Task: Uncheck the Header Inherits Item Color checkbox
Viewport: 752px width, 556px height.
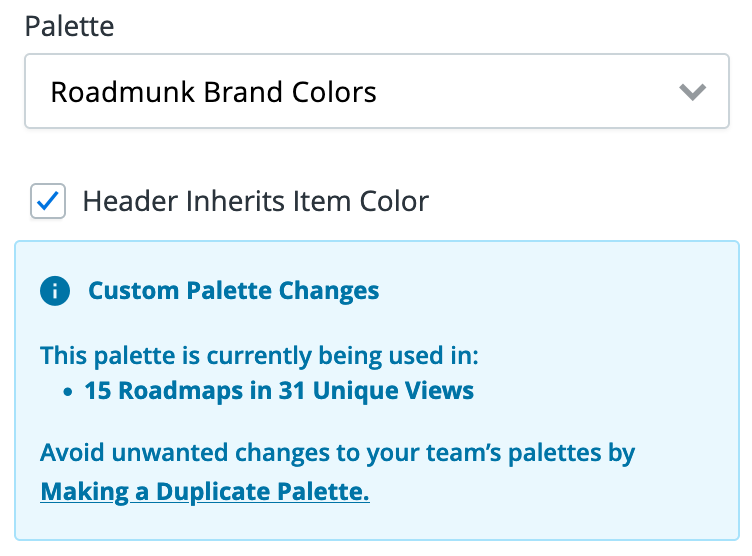Action: 48,201
